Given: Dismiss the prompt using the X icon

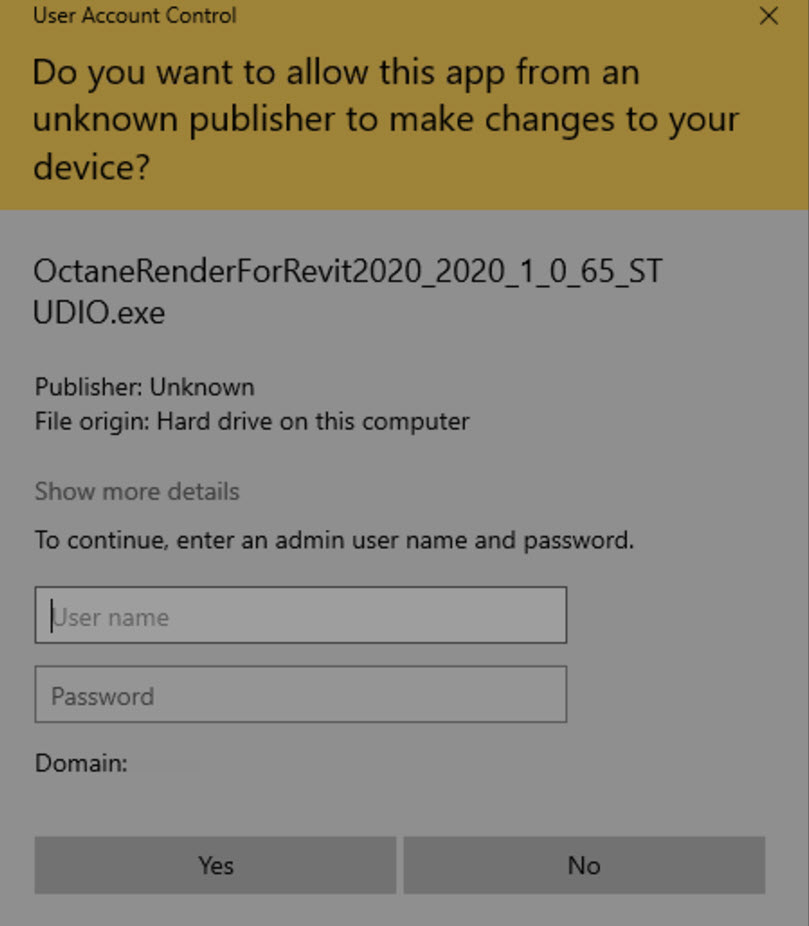Looking at the screenshot, I should (x=768, y=16).
